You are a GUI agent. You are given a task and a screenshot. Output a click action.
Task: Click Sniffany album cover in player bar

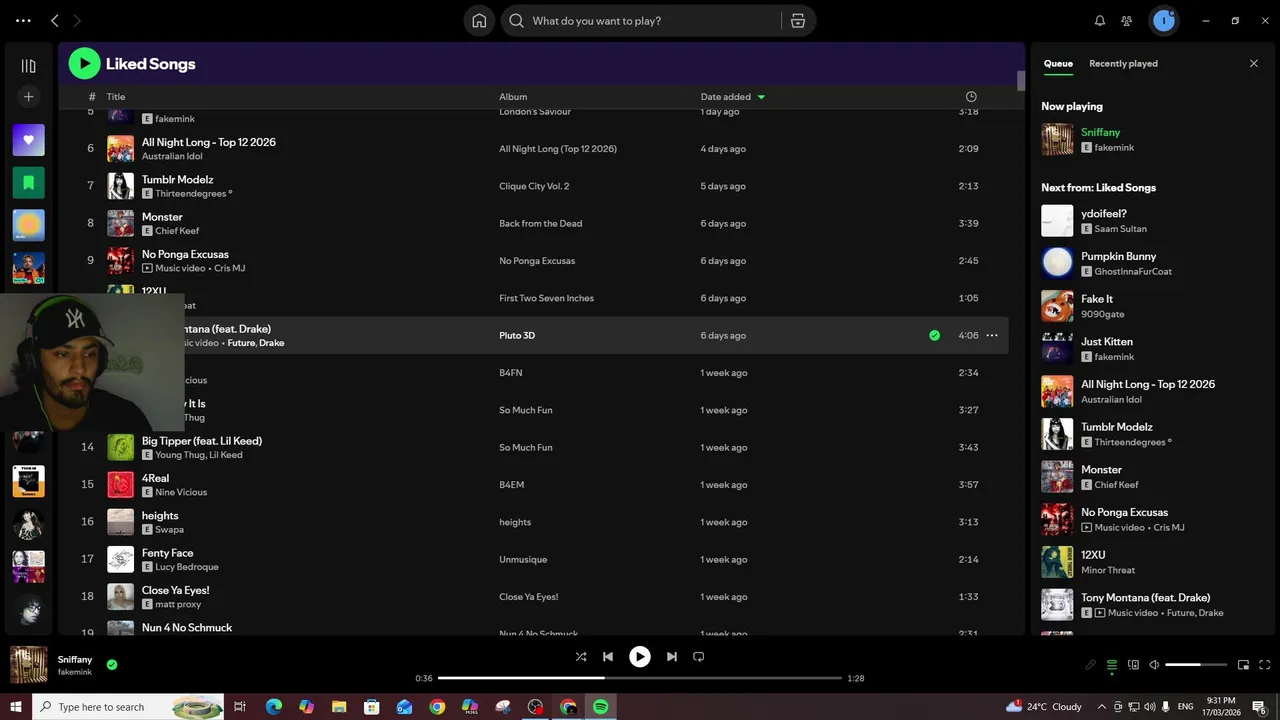(29, 665)
